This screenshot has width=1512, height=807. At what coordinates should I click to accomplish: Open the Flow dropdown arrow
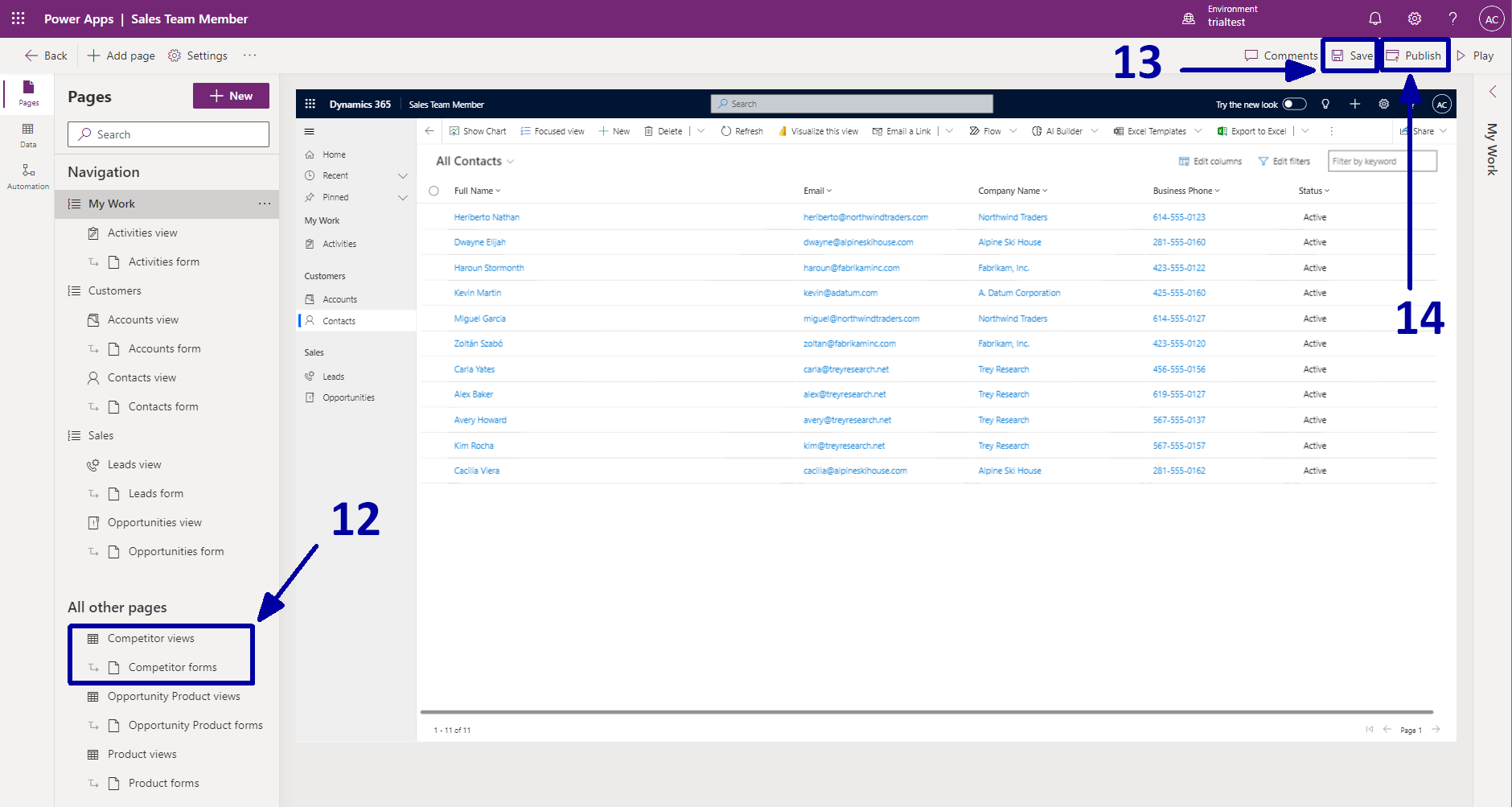(x=1013, y=131)
